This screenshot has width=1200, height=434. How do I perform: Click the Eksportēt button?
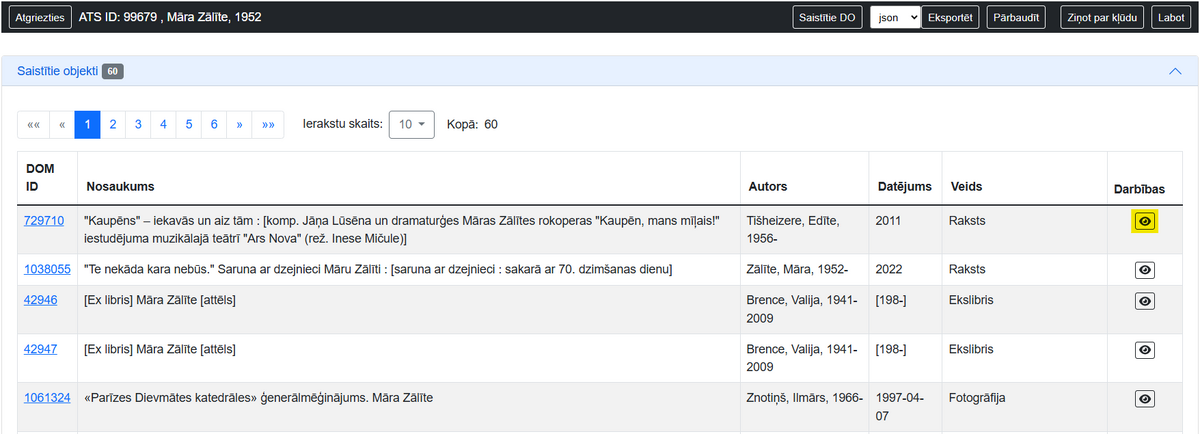tap(950, 17)
